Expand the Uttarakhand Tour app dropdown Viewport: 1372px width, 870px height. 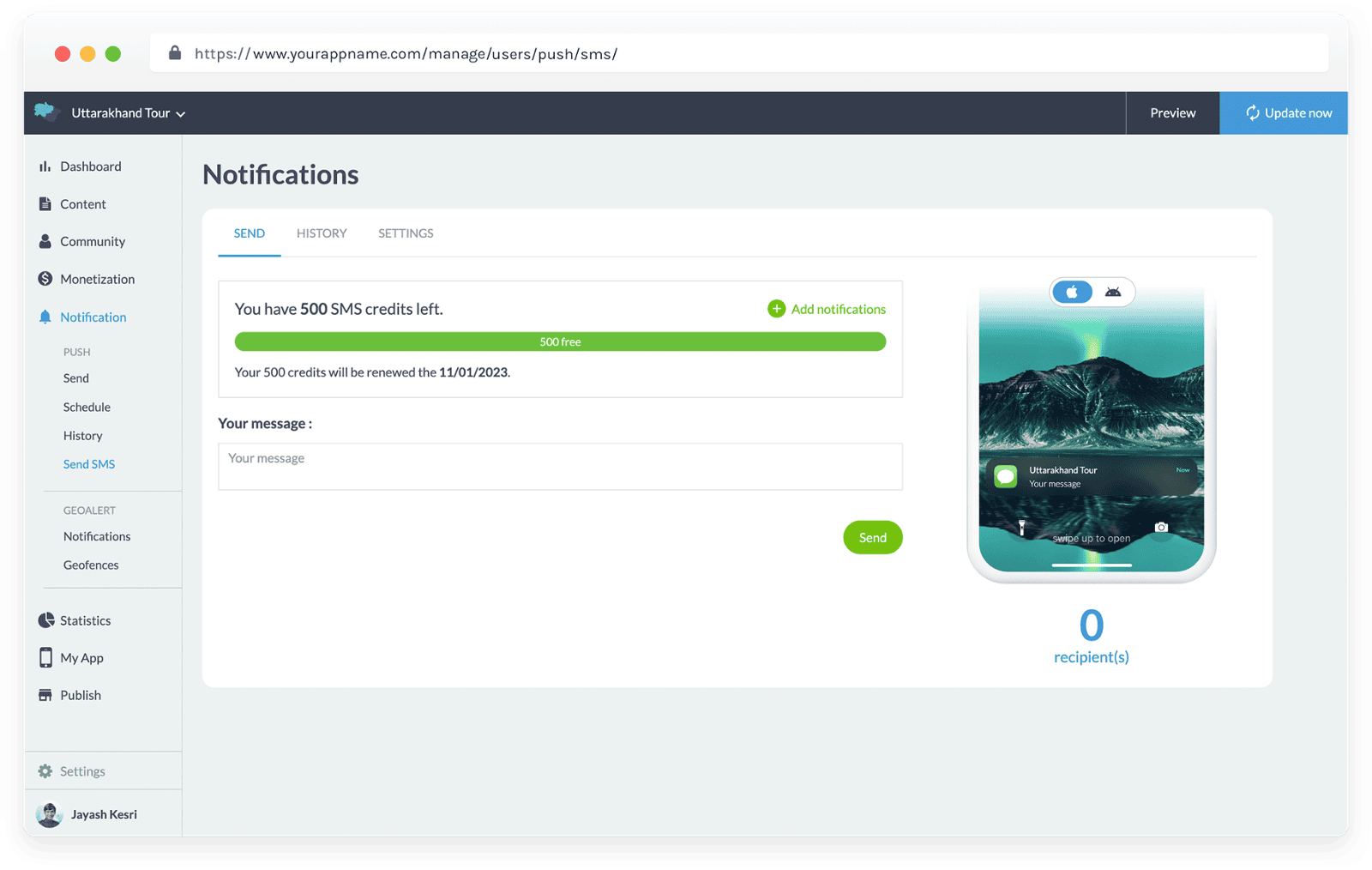point(128,113)
